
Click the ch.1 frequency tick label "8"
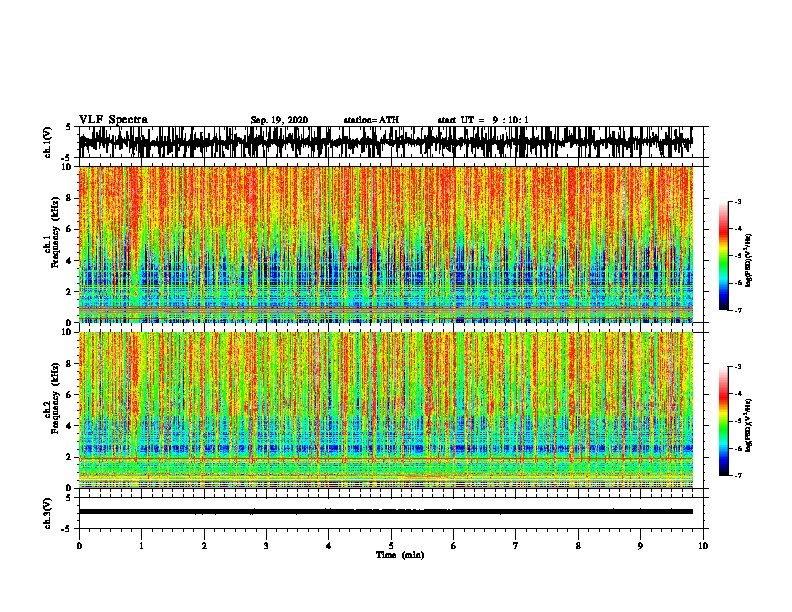click(x=71, y=198)
